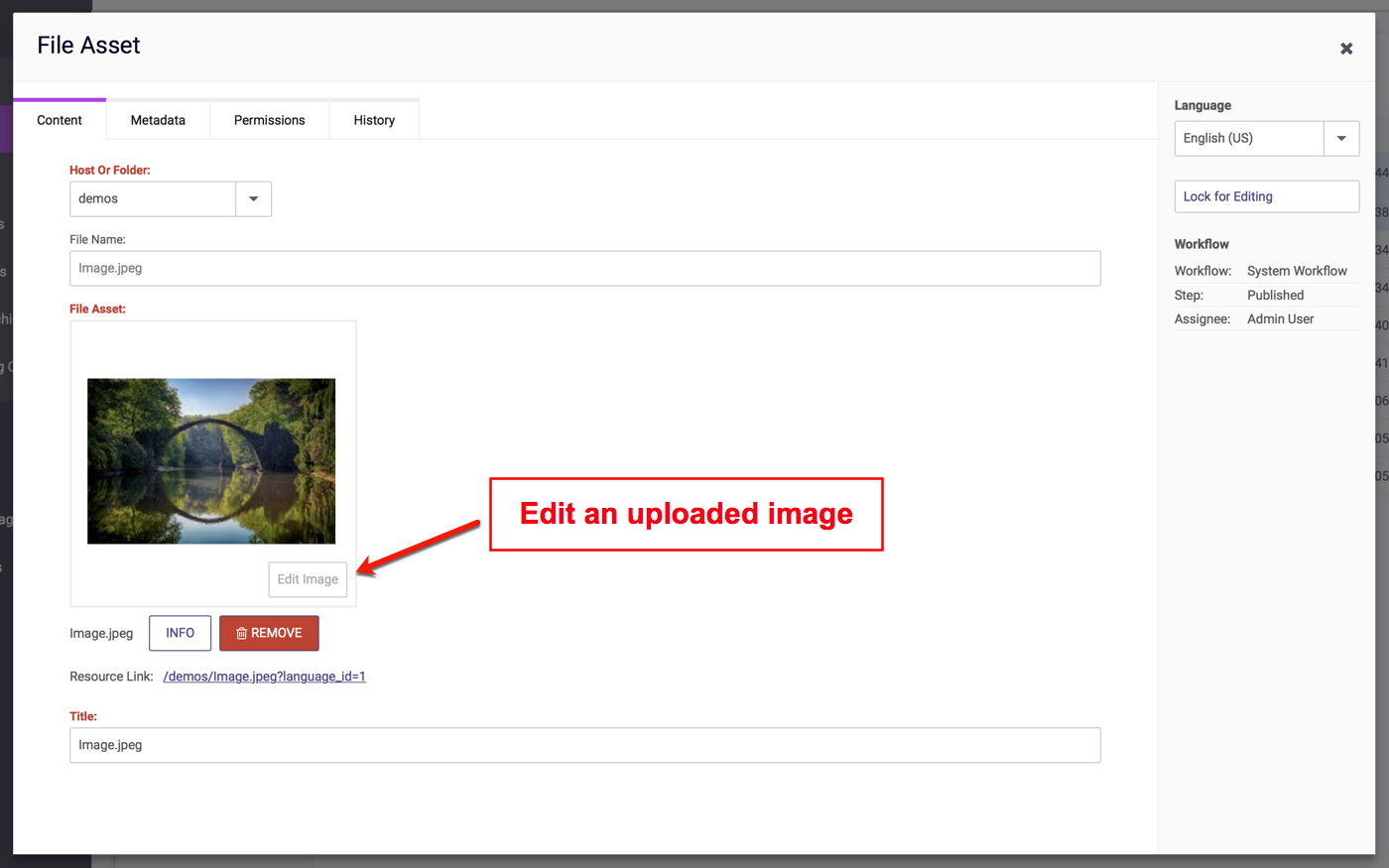
Task: Expand the Language dropdown arrow
Action: point(1341,139)
